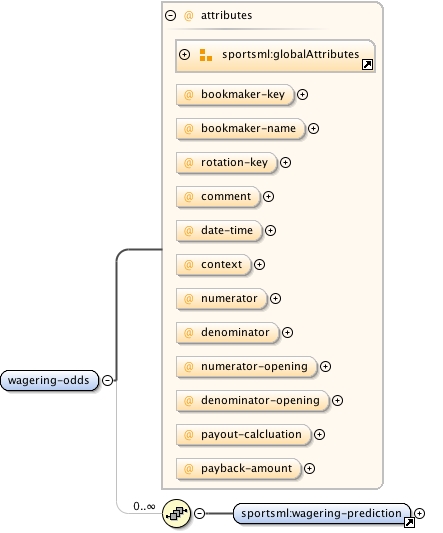Expand the sportsml:globalAttributes group
The image size is (443, 533).
pyautogui.click(x=184, y=54)
